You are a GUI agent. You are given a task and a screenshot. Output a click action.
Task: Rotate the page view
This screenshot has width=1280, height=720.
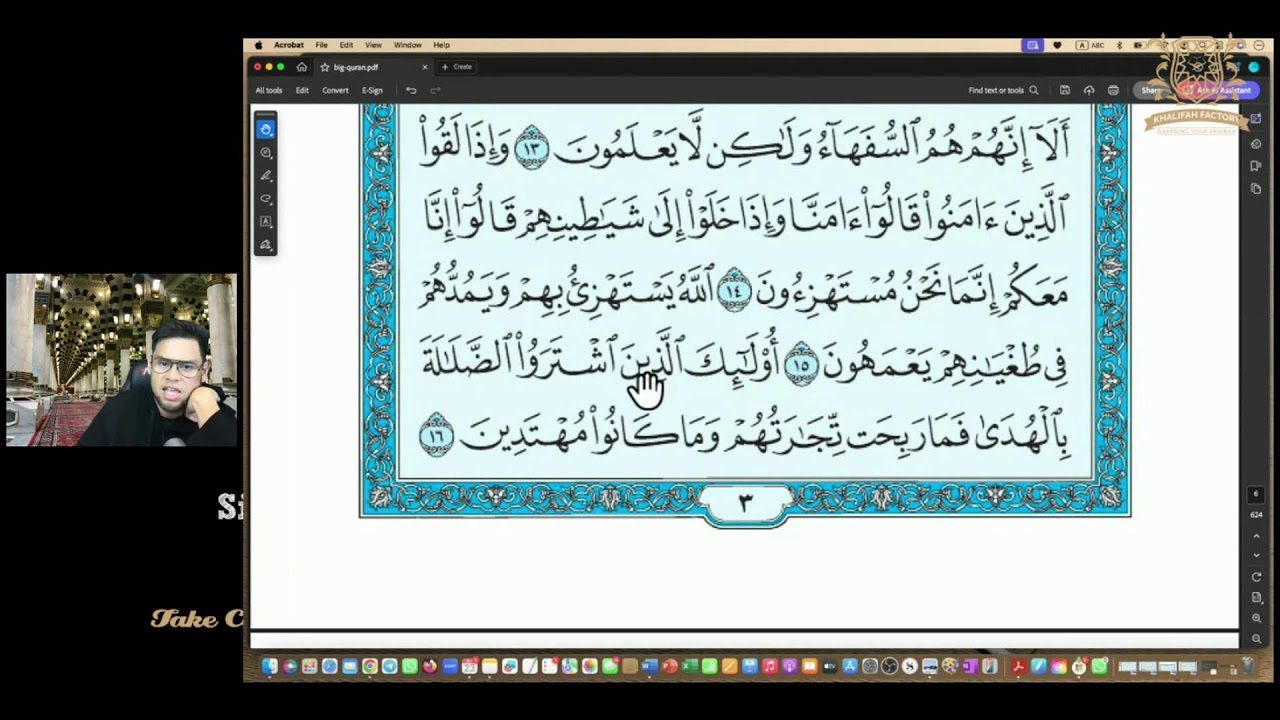click(x=1256, y=577)
